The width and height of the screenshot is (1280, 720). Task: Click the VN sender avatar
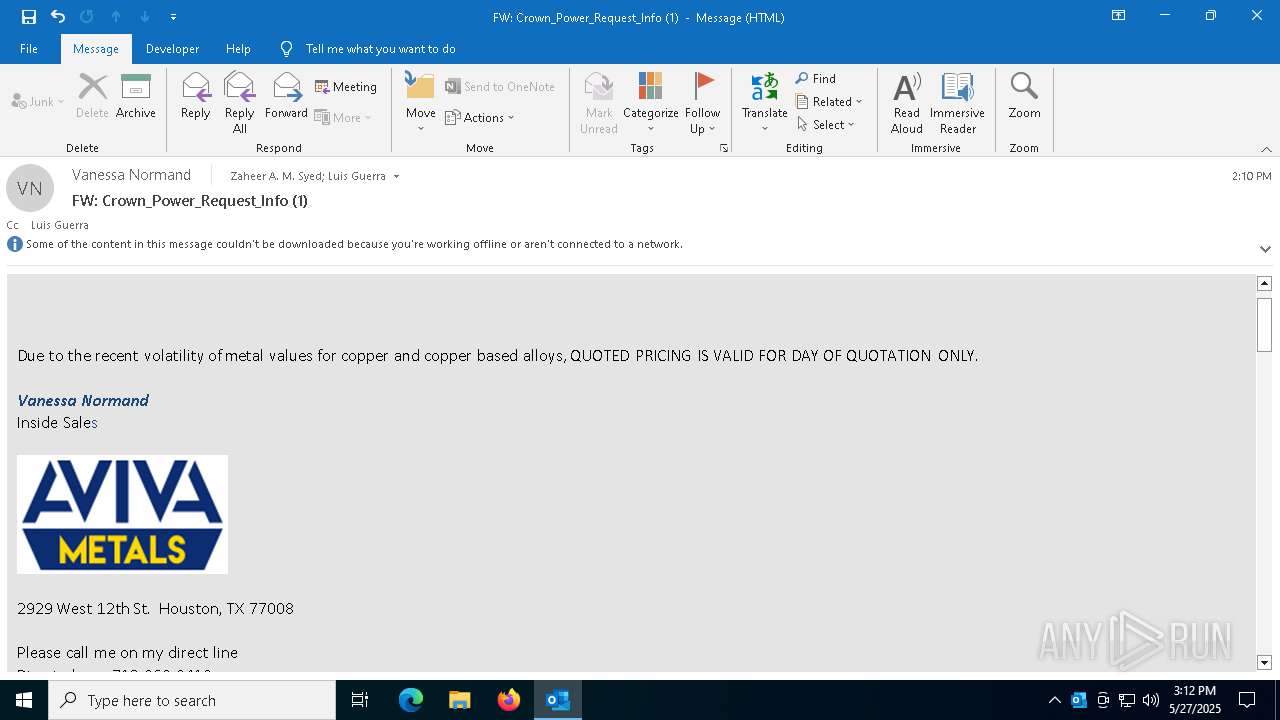[30, 188]
